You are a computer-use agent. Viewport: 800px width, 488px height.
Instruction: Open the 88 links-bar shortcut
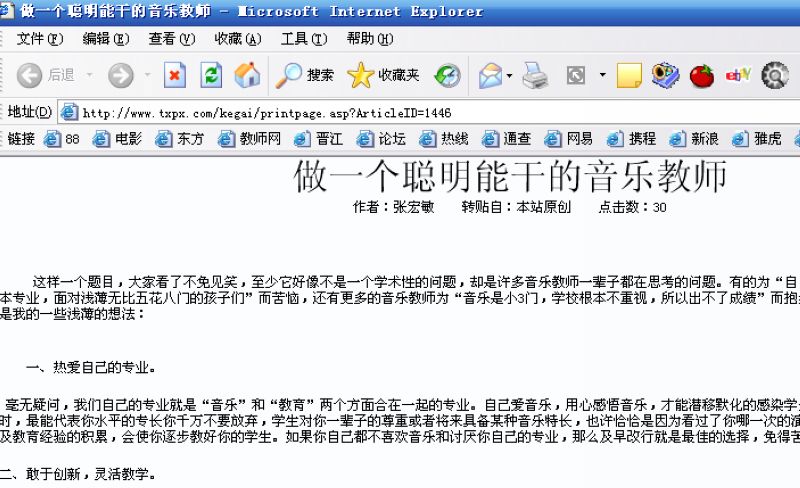(x=62, y=139)
